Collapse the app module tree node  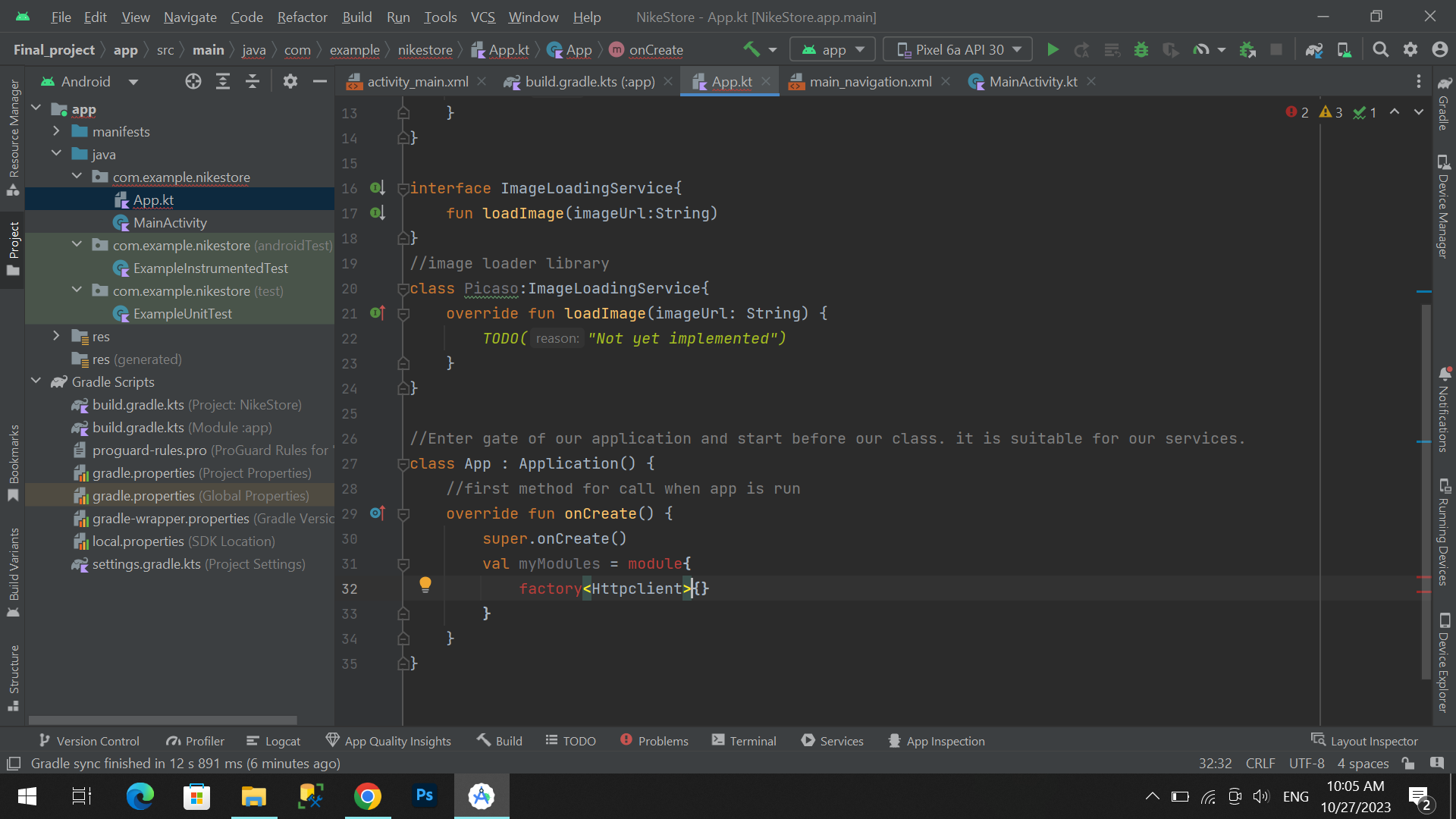coord(36,108)
